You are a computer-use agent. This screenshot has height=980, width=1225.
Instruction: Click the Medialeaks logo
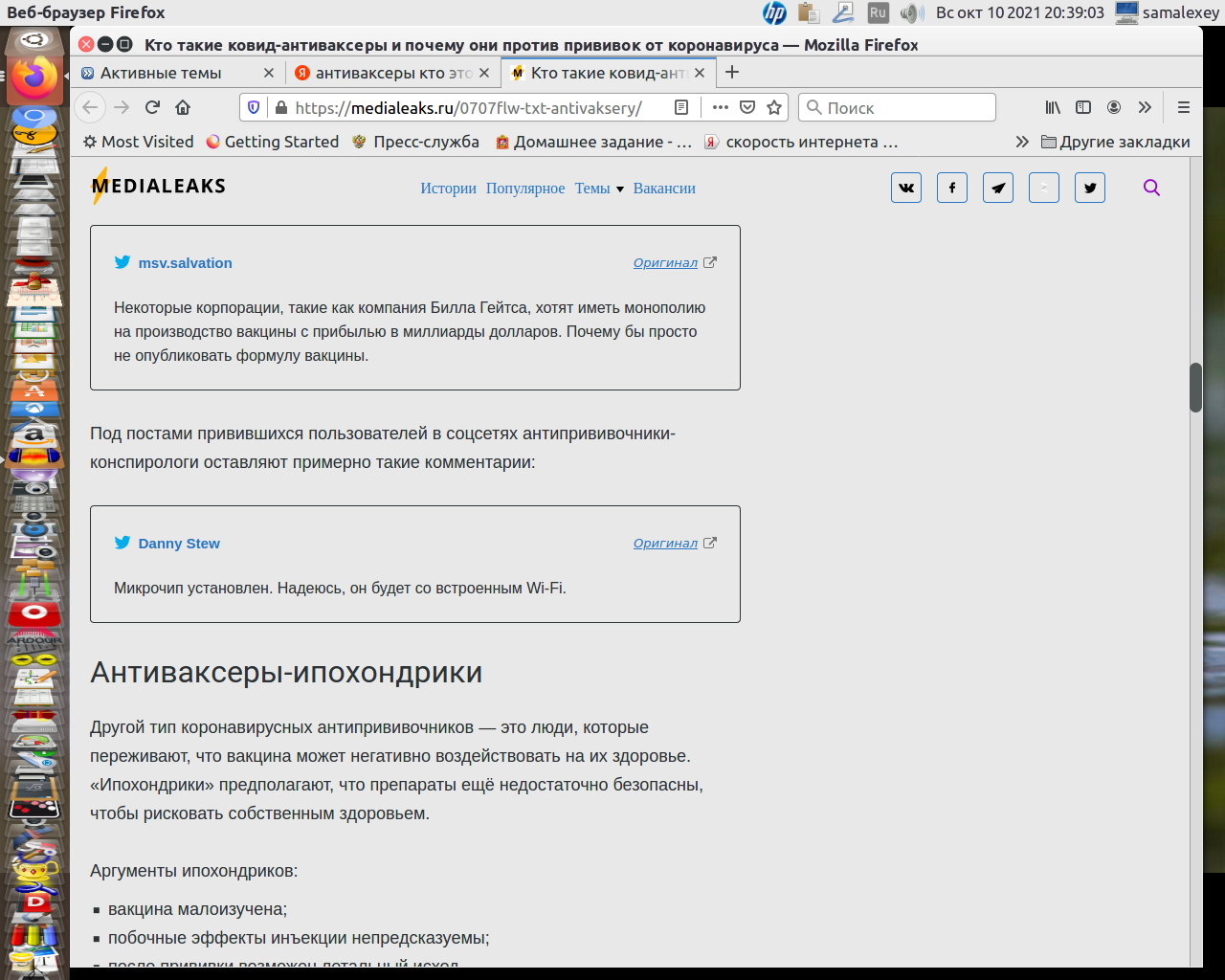point(159,187)
